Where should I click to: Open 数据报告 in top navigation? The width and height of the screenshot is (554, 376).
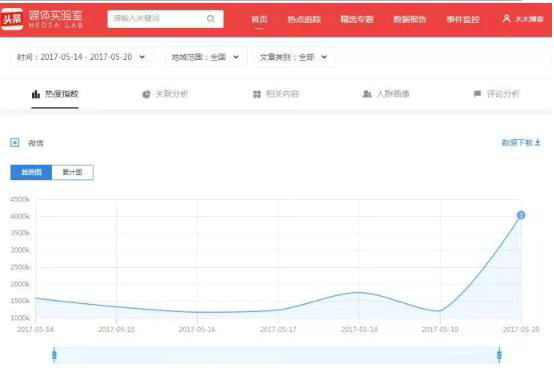410,19
